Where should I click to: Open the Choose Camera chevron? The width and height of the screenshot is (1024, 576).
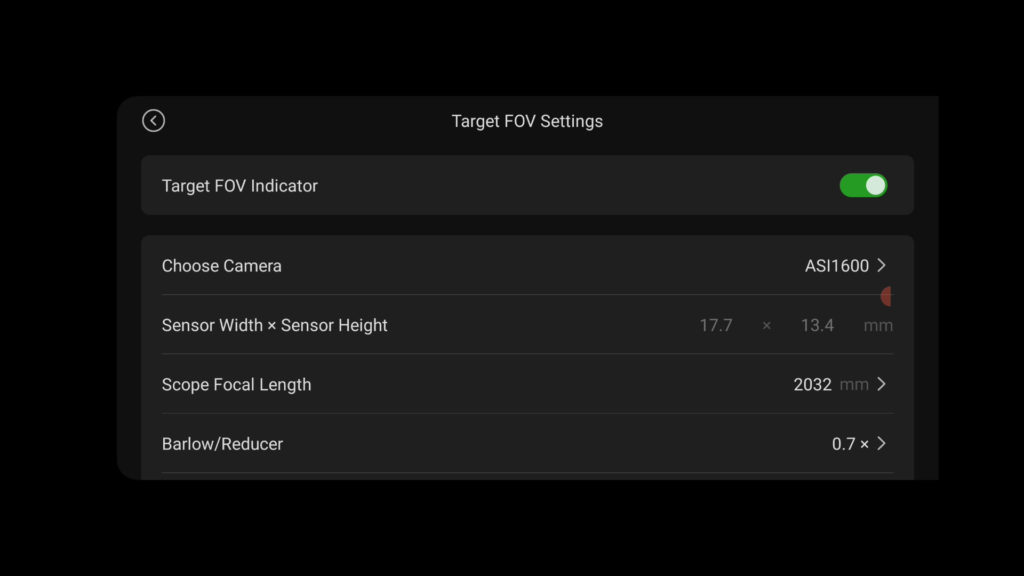click(x=882, y=265)
